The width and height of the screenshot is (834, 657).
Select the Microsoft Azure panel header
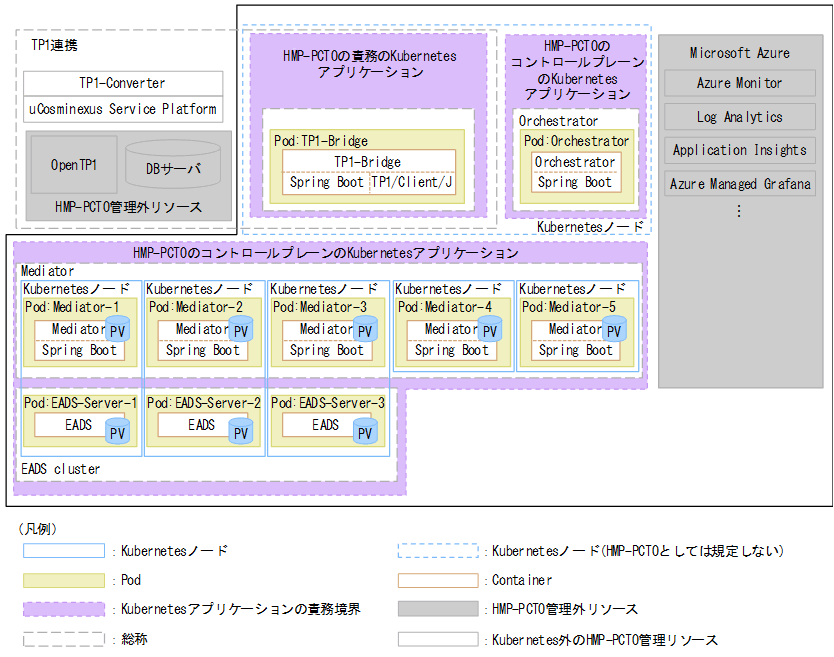[739, 53]
